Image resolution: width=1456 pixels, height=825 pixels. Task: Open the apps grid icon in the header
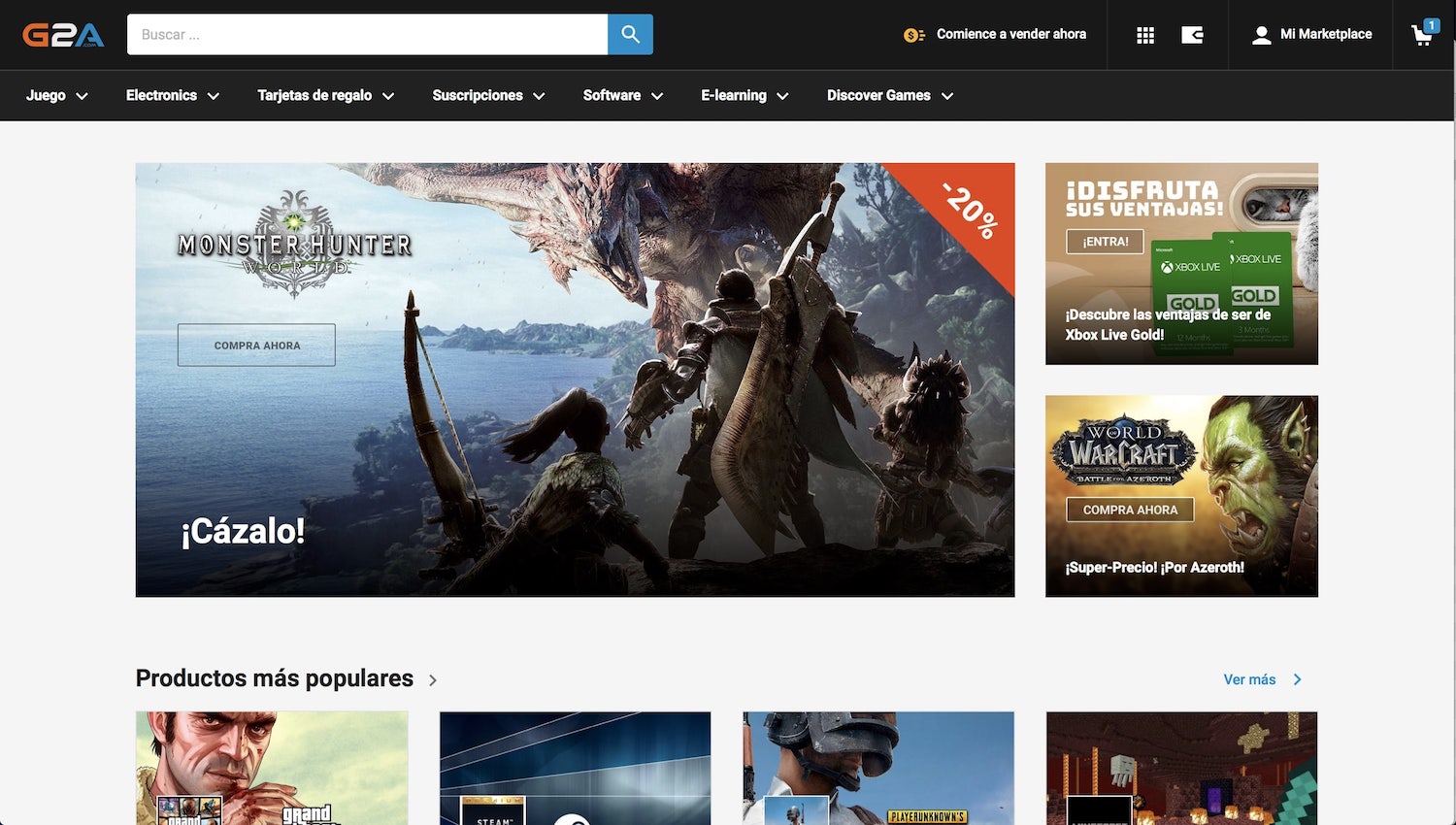click(1144, 35)
